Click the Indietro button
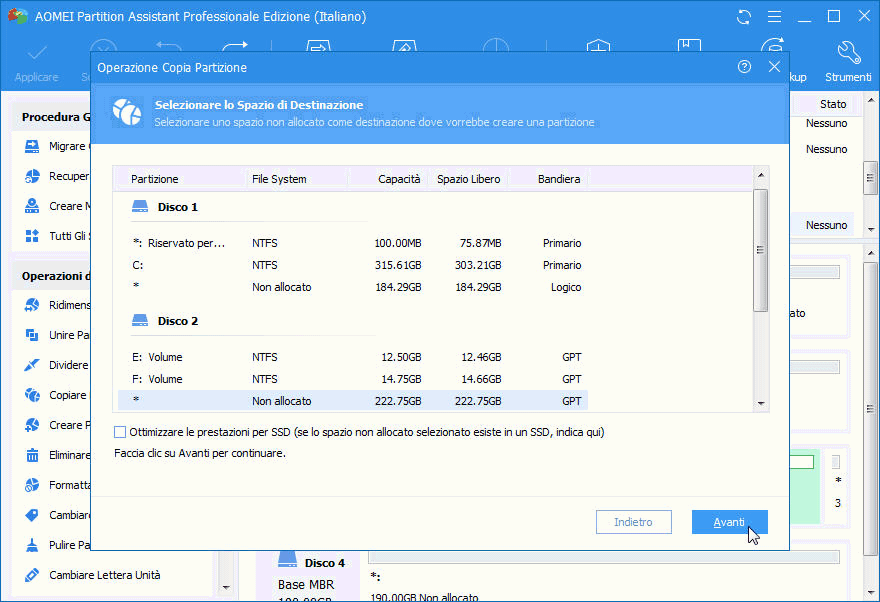Image resolution: width=880 pixels, height=602 pixels. click(633, 522)
